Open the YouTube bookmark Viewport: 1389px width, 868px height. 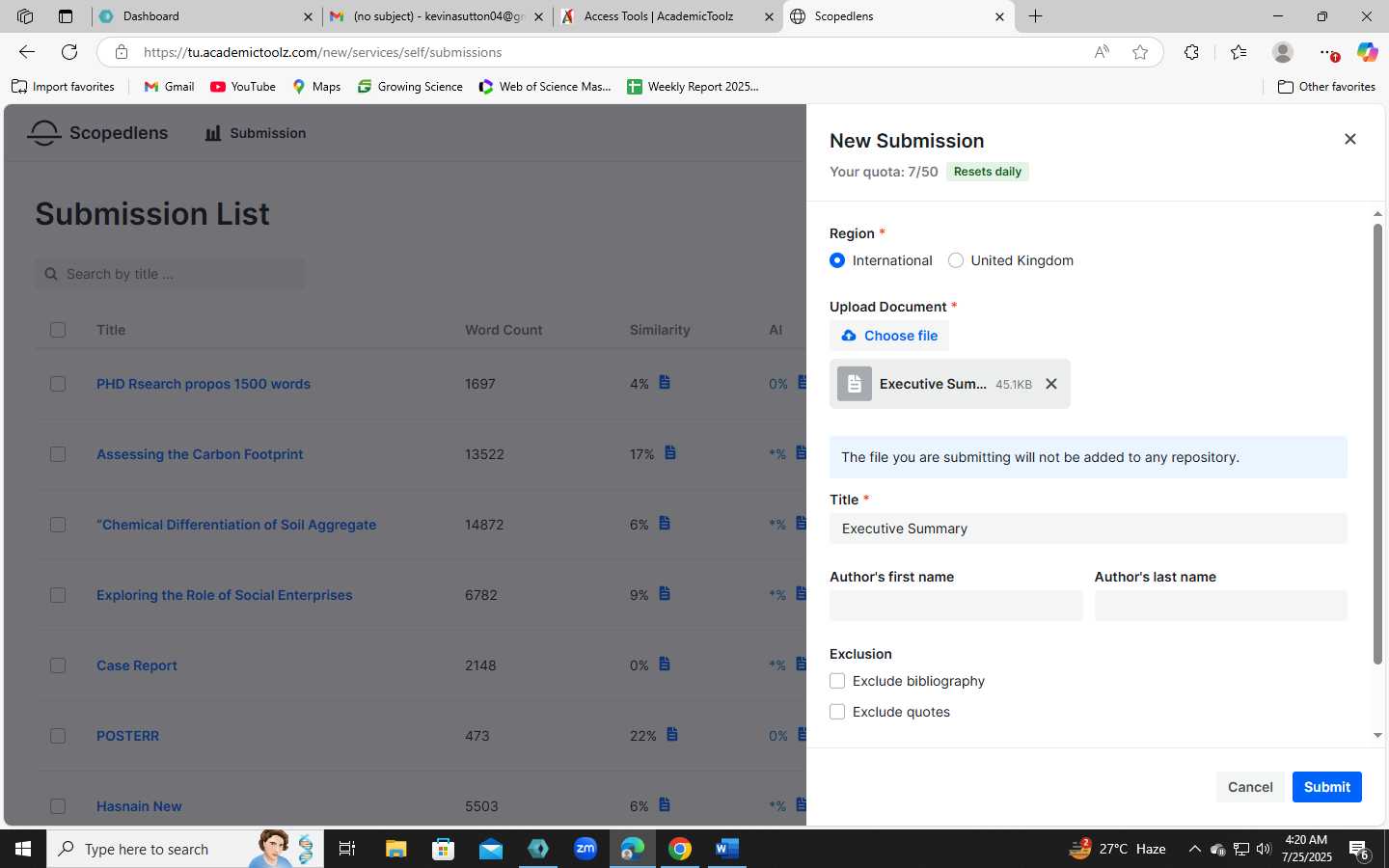click(243, 87)
